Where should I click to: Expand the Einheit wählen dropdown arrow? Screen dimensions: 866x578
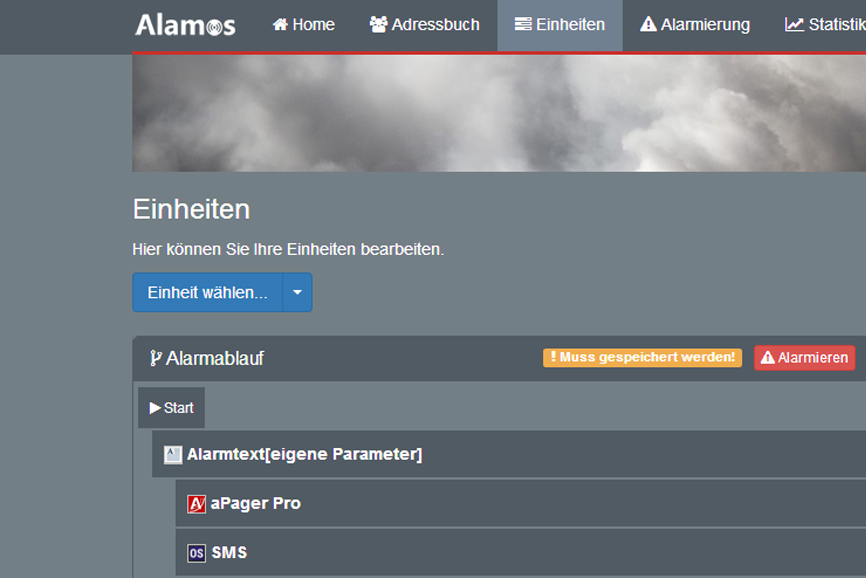pyautogui.click(x=298, y=292)
